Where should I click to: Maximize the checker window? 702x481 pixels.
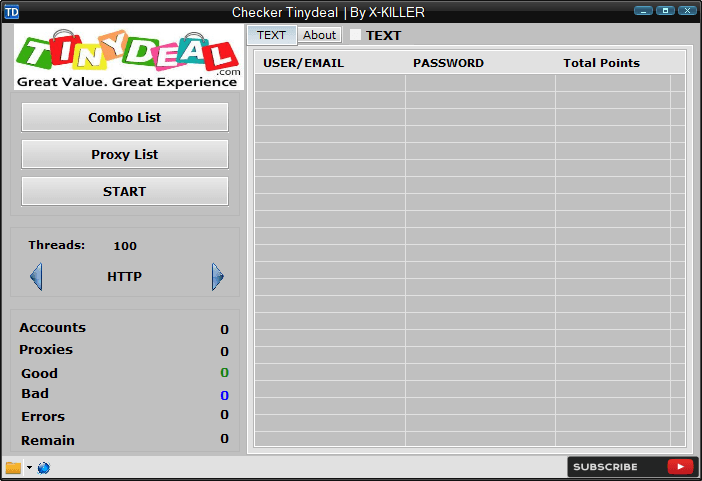(x=665, y=11)
